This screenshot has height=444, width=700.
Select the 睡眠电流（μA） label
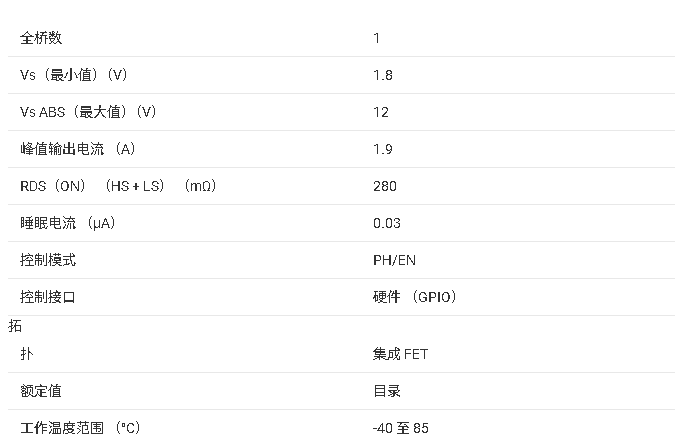[68, 223]
